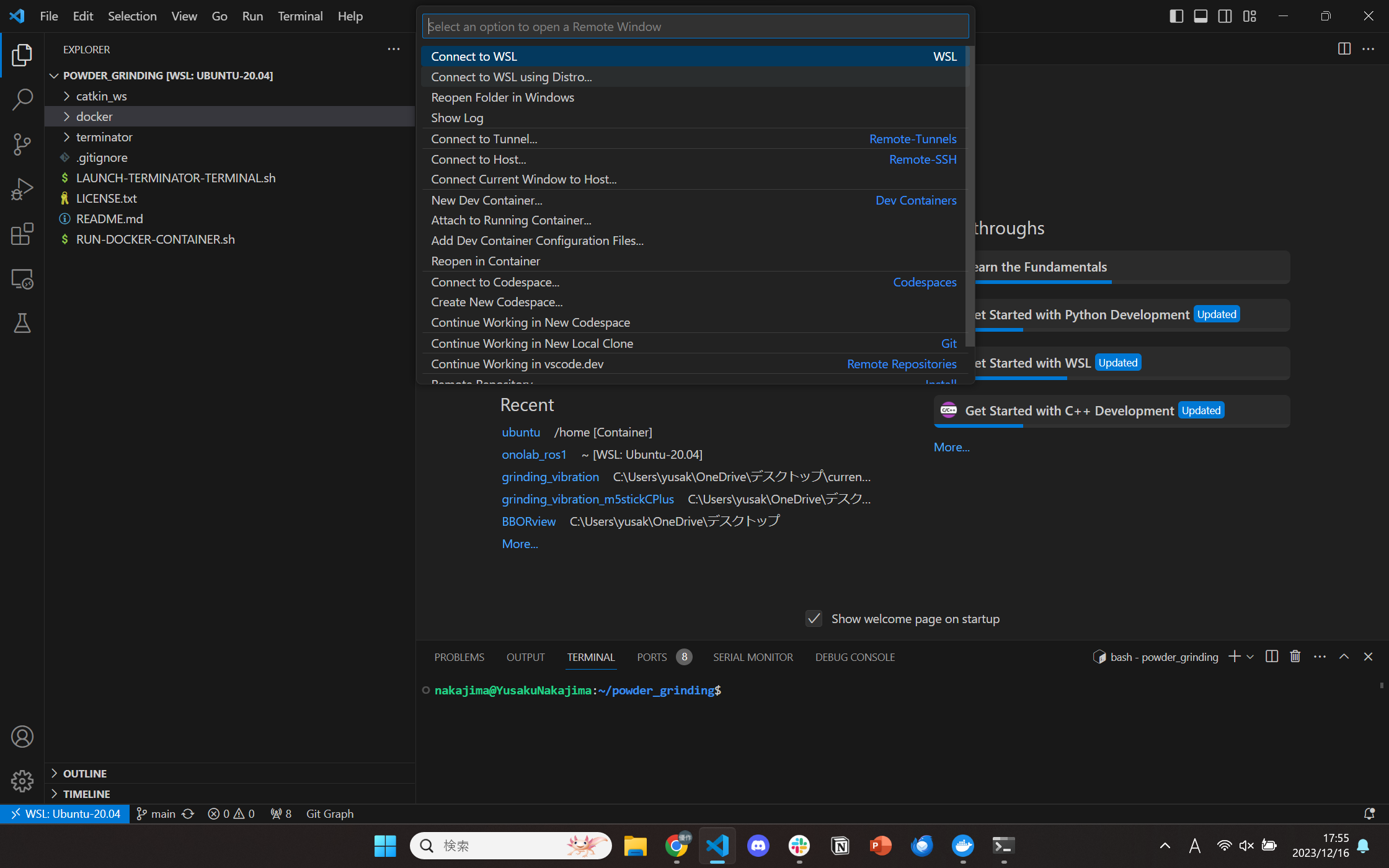The height and width of the screenshot is (868, 1389).
Task: Open the Extensions view icon
Action: (x=22, y=234)
